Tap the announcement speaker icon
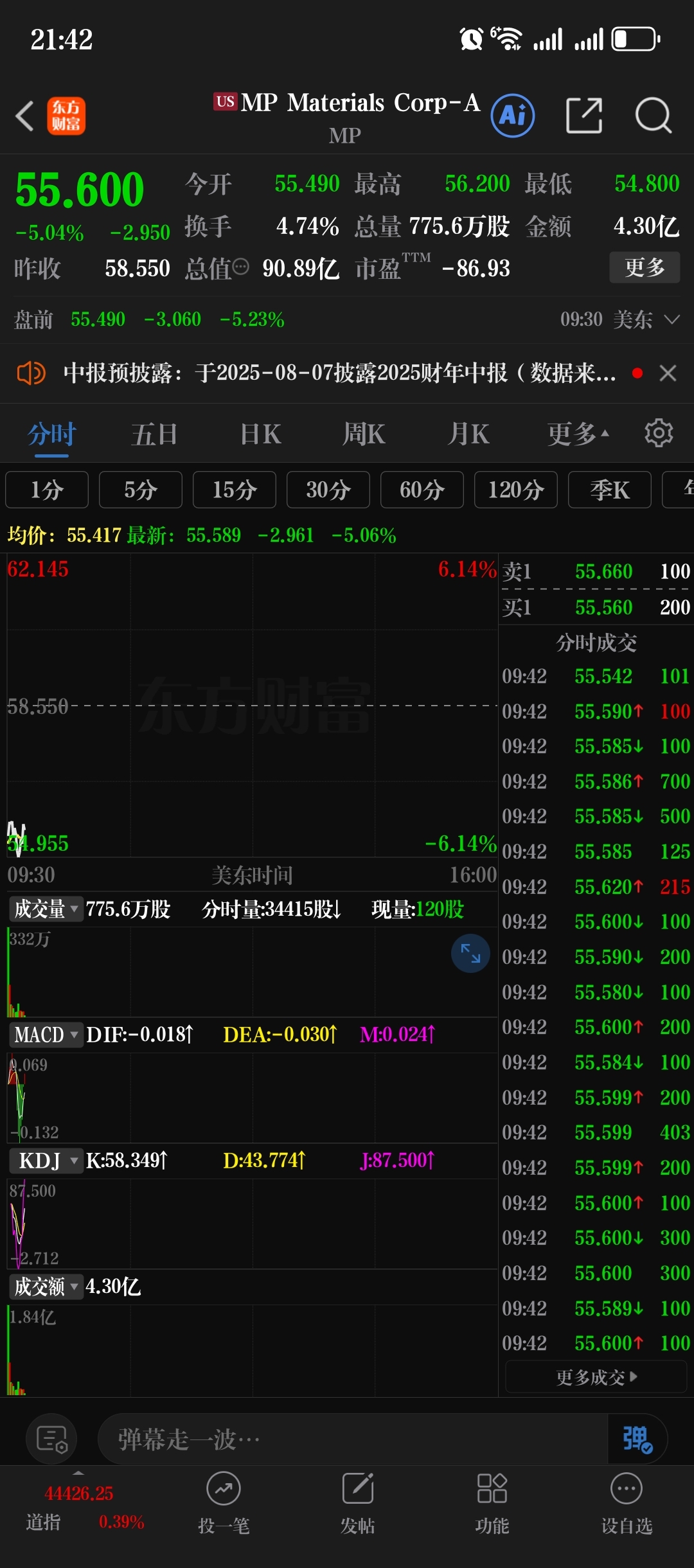The width and height of the screenshot is (694, 1568). [31, 373]
